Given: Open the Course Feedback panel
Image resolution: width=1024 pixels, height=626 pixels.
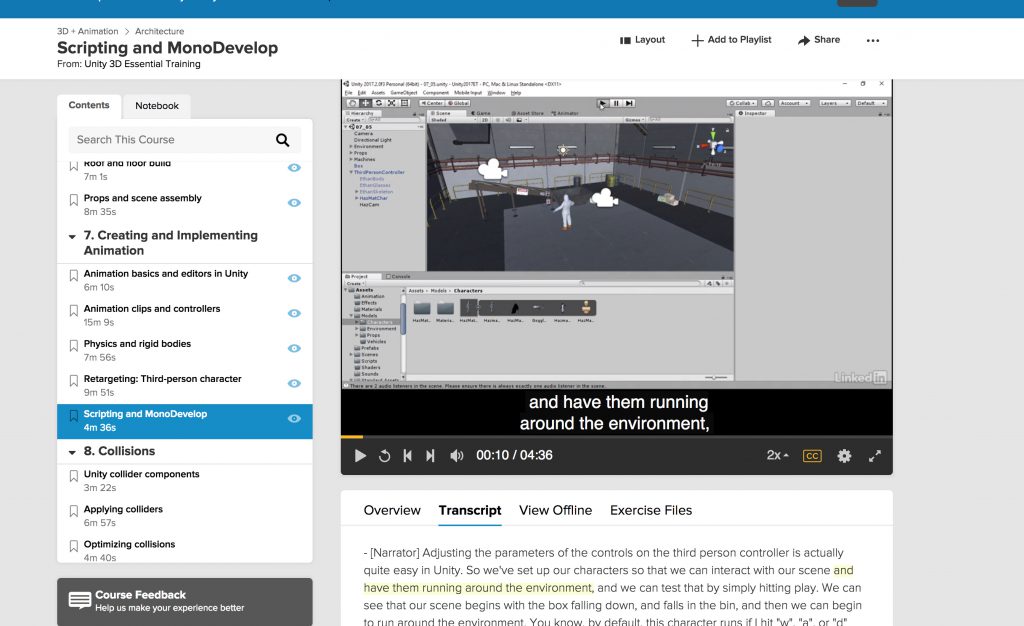Looking at the screenshot, I should coord(185,601).
